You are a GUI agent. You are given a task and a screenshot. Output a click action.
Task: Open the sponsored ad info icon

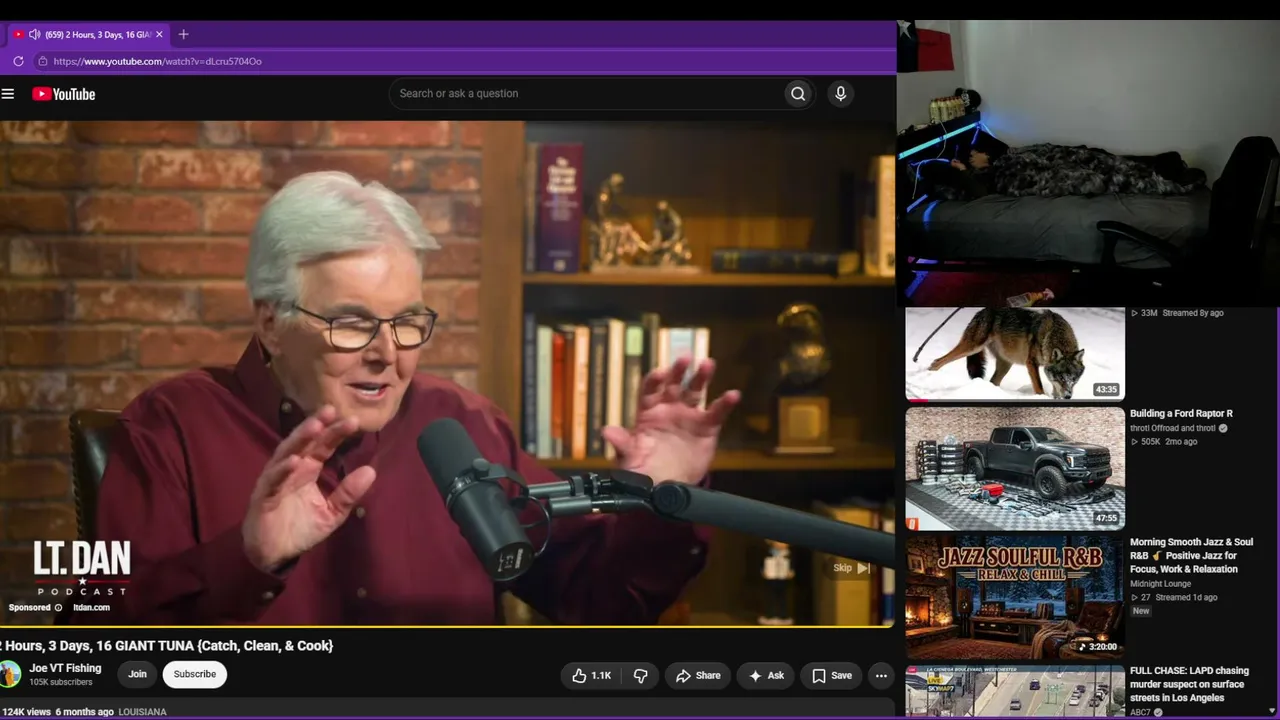pos(58,607)
